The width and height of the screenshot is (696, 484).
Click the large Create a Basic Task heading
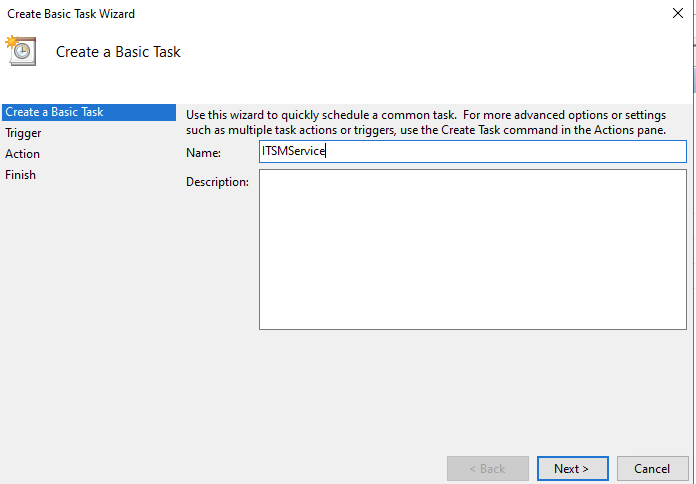point(118,52)
